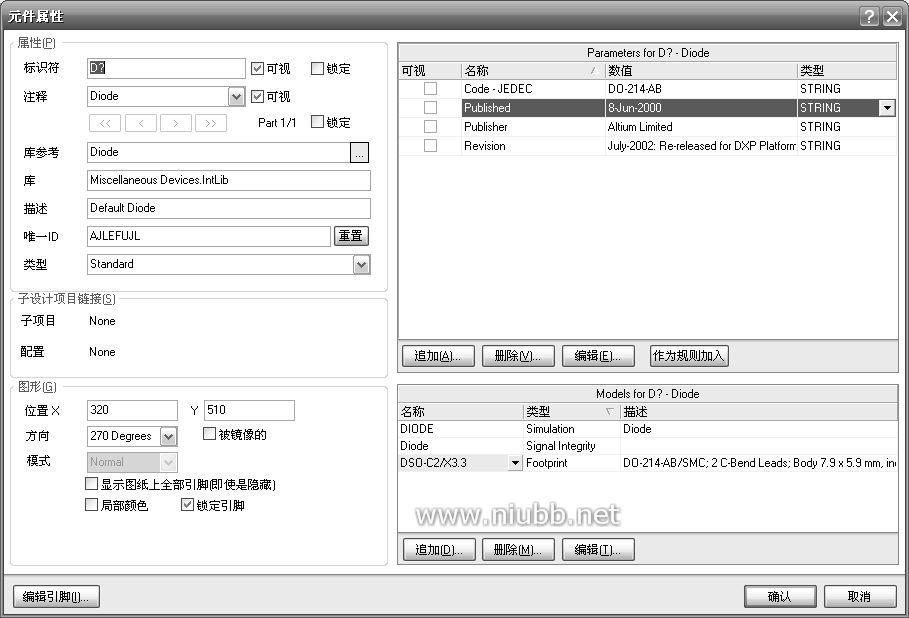The image size is (909, 618).
Task: Enable the 锁定 checkbox beside the designator
Action: tap(318, 69)
